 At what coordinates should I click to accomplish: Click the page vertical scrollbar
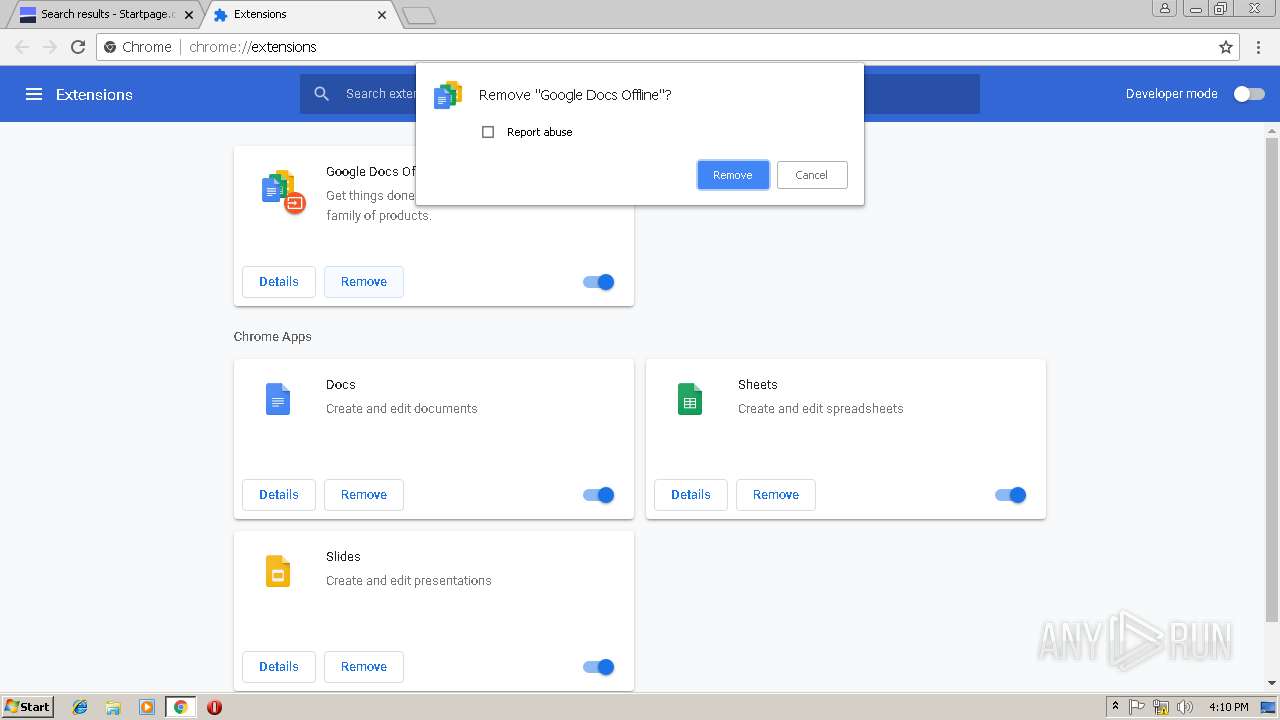click(x=1272, y=380)
